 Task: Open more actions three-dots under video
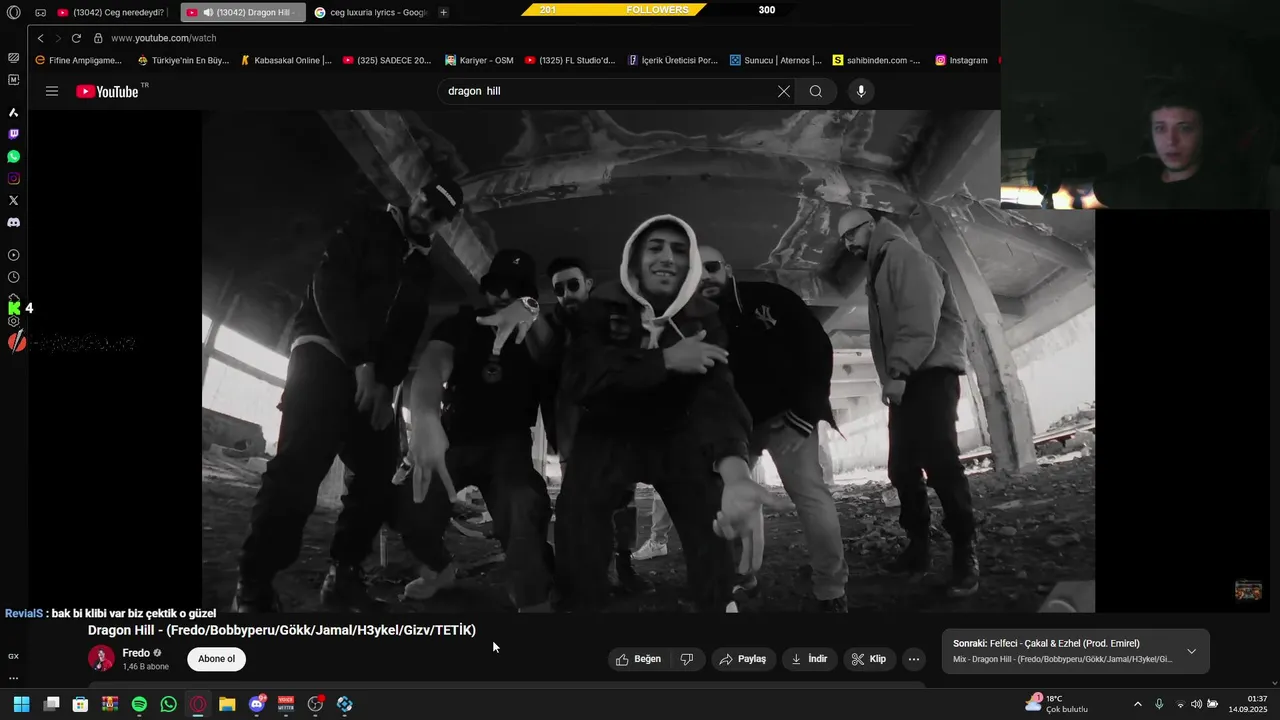click(x=913, y=659)
